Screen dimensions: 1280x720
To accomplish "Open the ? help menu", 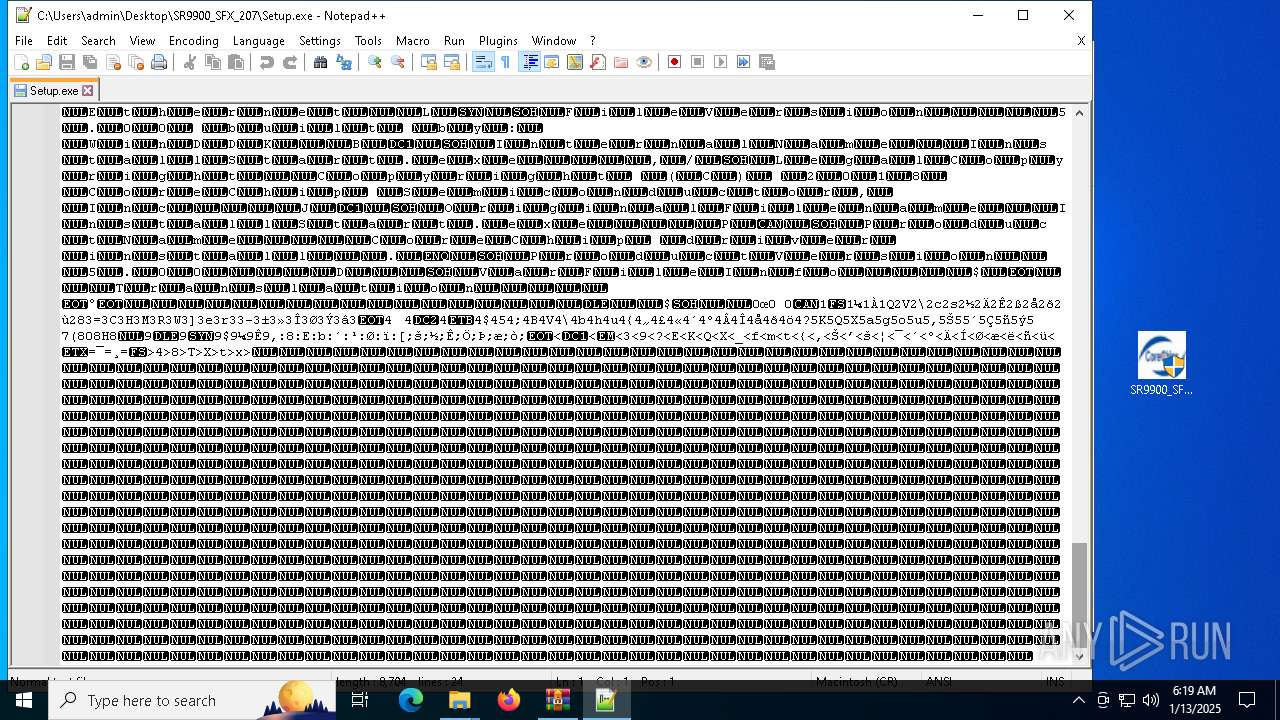I will [x=592, y=41].
